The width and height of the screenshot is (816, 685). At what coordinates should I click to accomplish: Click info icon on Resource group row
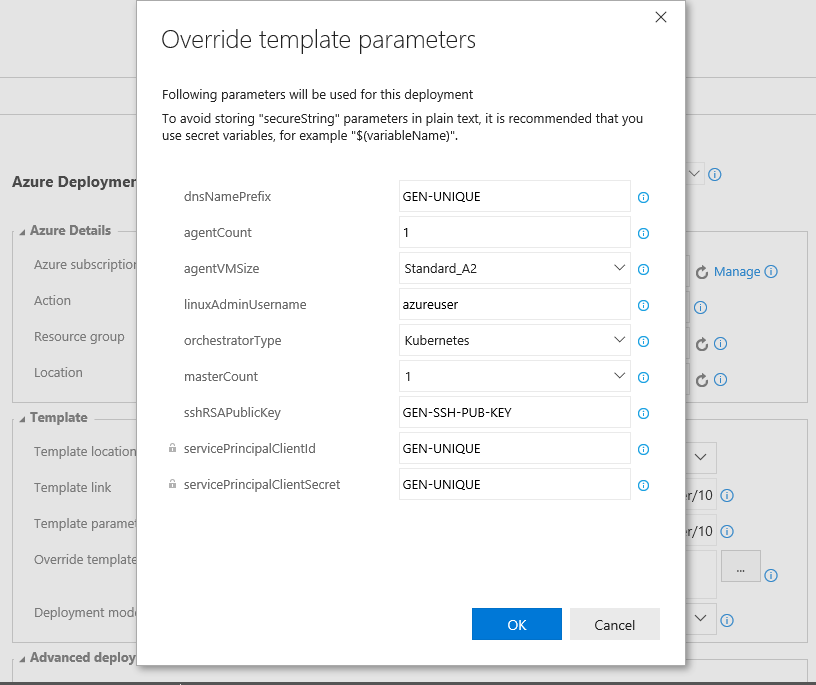point(720,344)
